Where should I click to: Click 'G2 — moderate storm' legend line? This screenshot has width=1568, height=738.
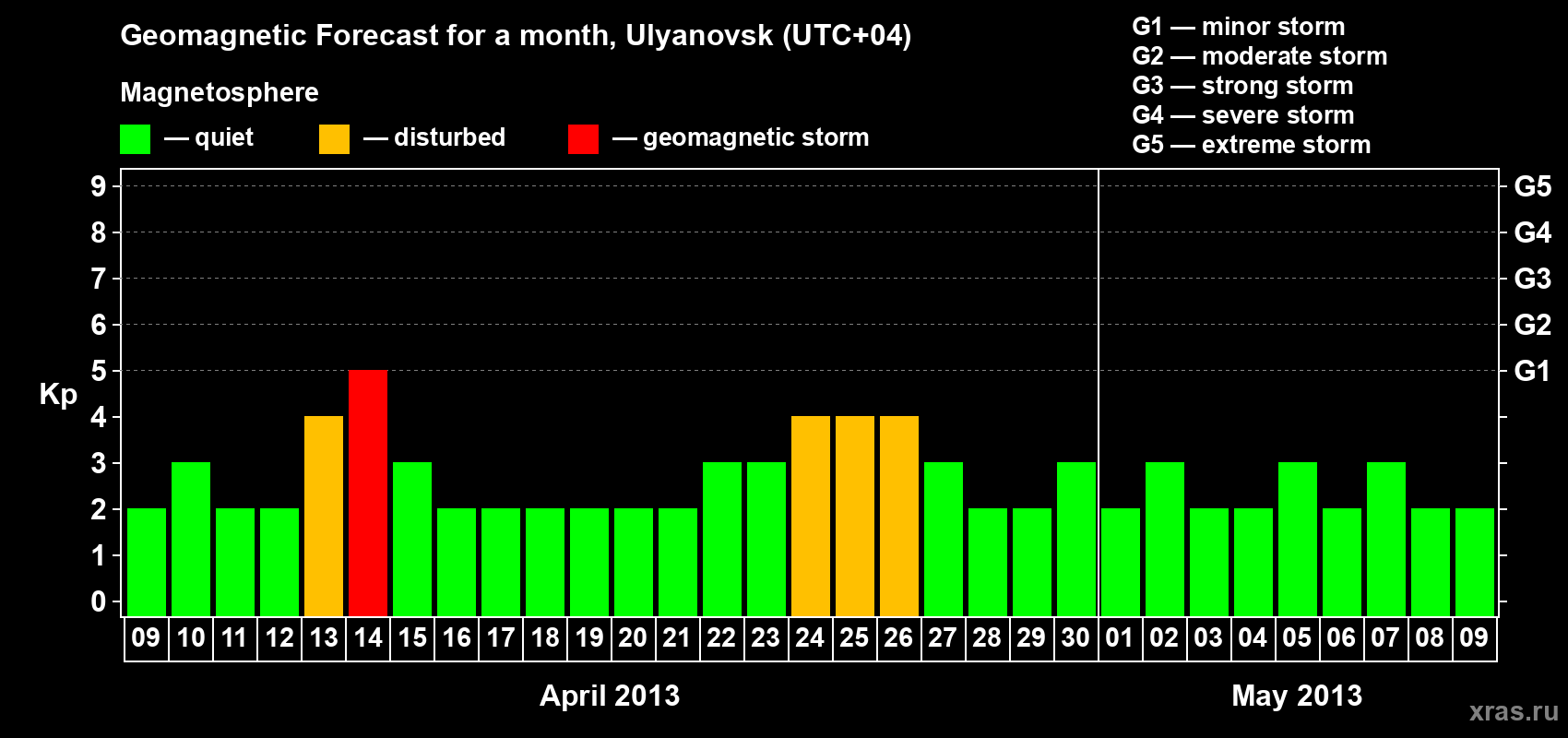(x=1260, y=56)
